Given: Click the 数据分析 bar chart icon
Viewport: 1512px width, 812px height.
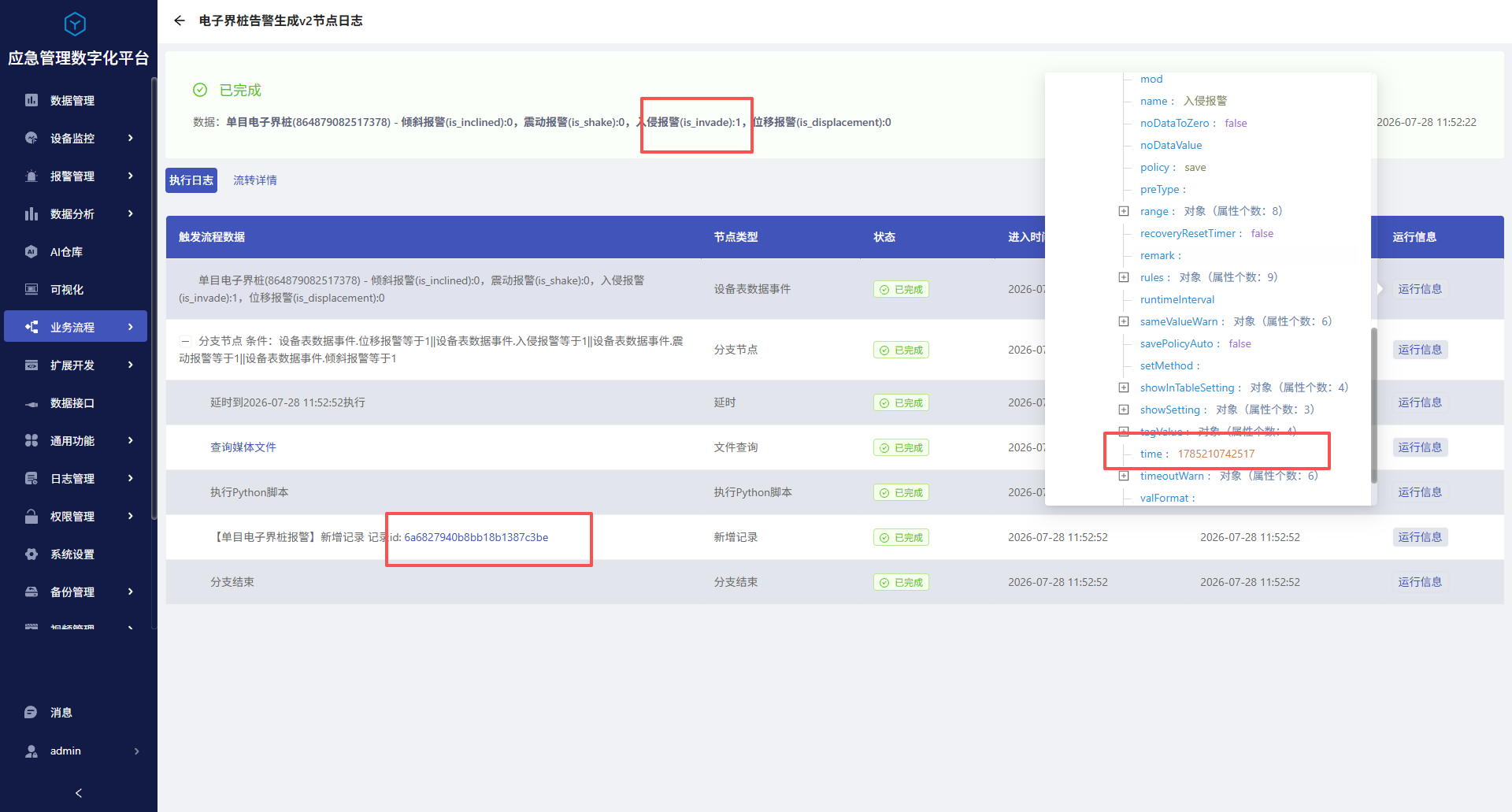Looking at the screenshot, I should pyautogui.click(x=31, y=213).
